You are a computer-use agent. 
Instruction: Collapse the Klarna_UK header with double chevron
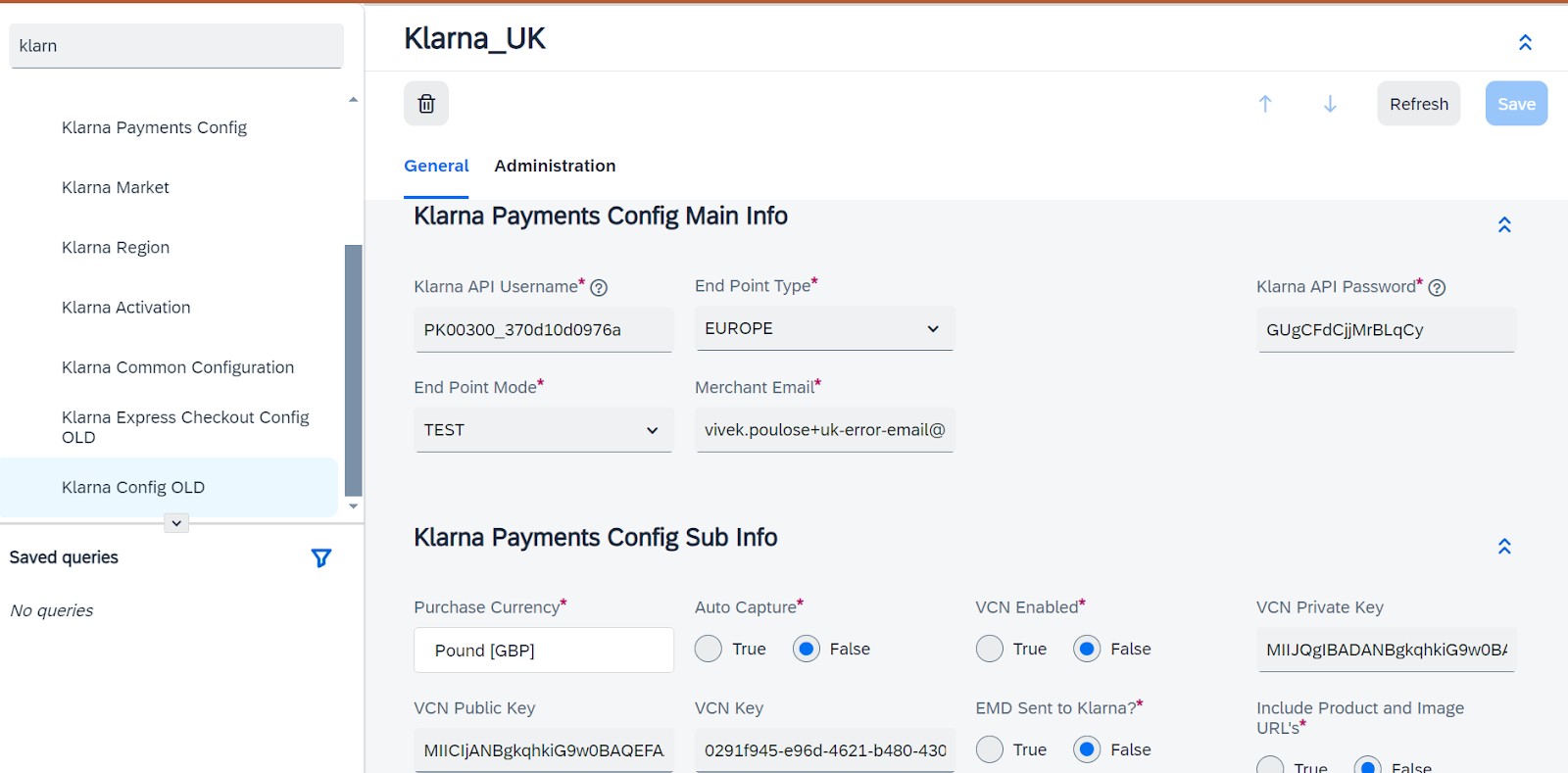[1525, 42]
